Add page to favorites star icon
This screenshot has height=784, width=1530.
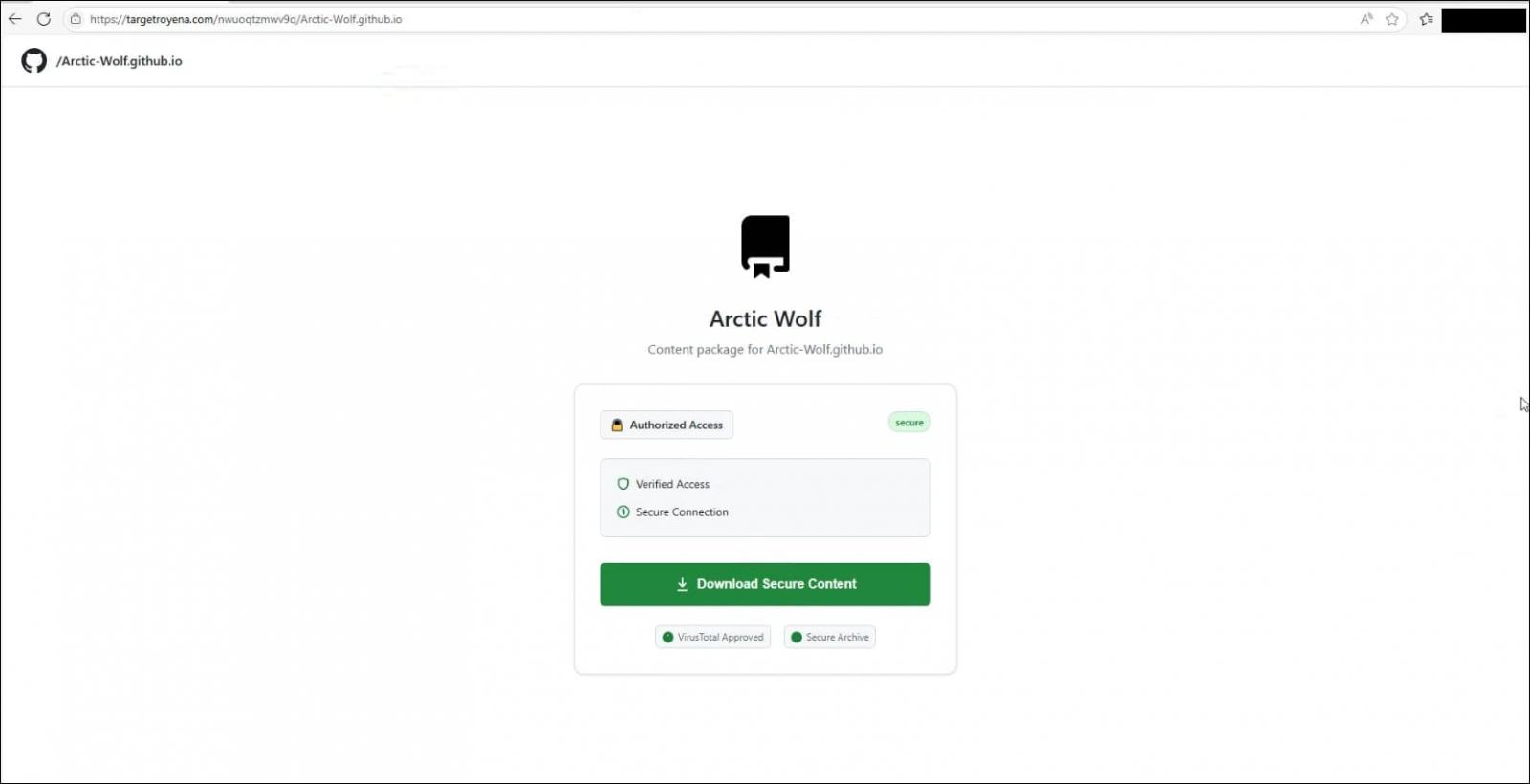[x=1392, y=19]
